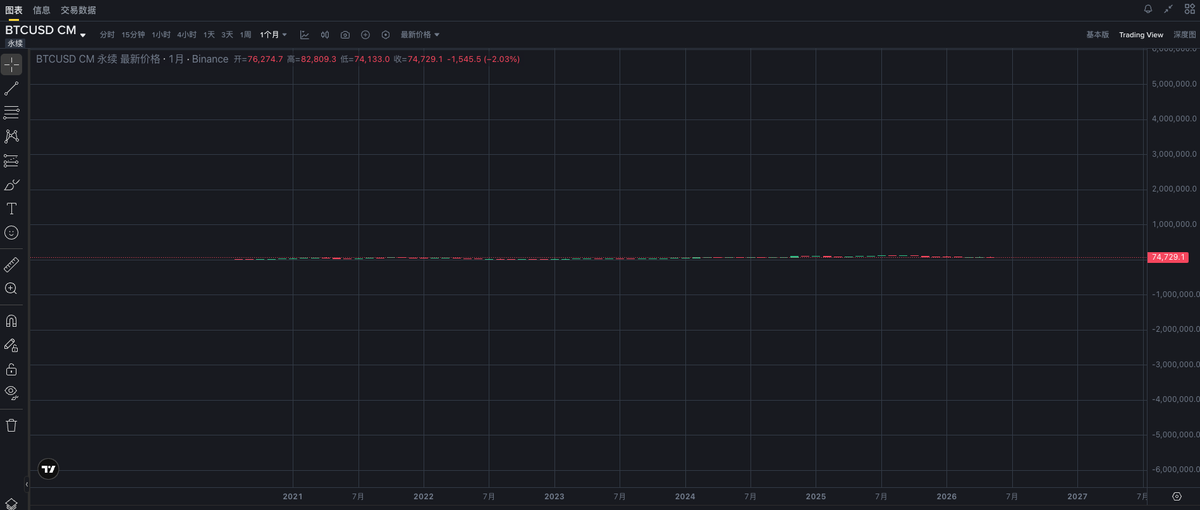Click the TradingView logo badge

[x=48, y=468]
